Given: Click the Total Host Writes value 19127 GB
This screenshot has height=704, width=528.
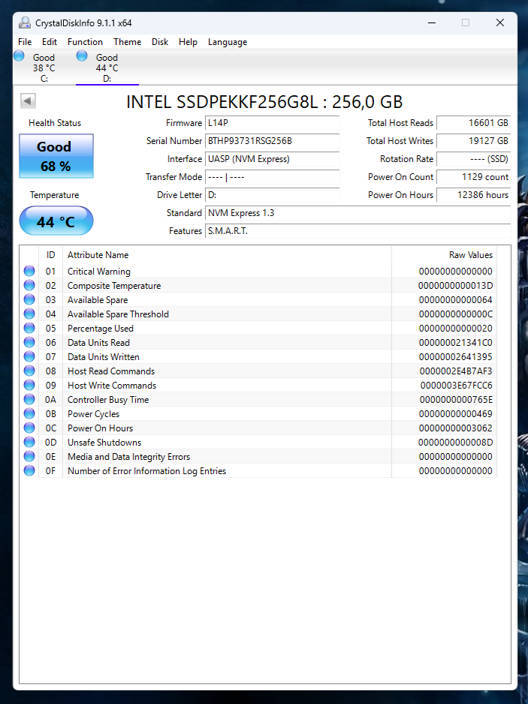Looking at the screenshot, I should click(x=474, y=141).
